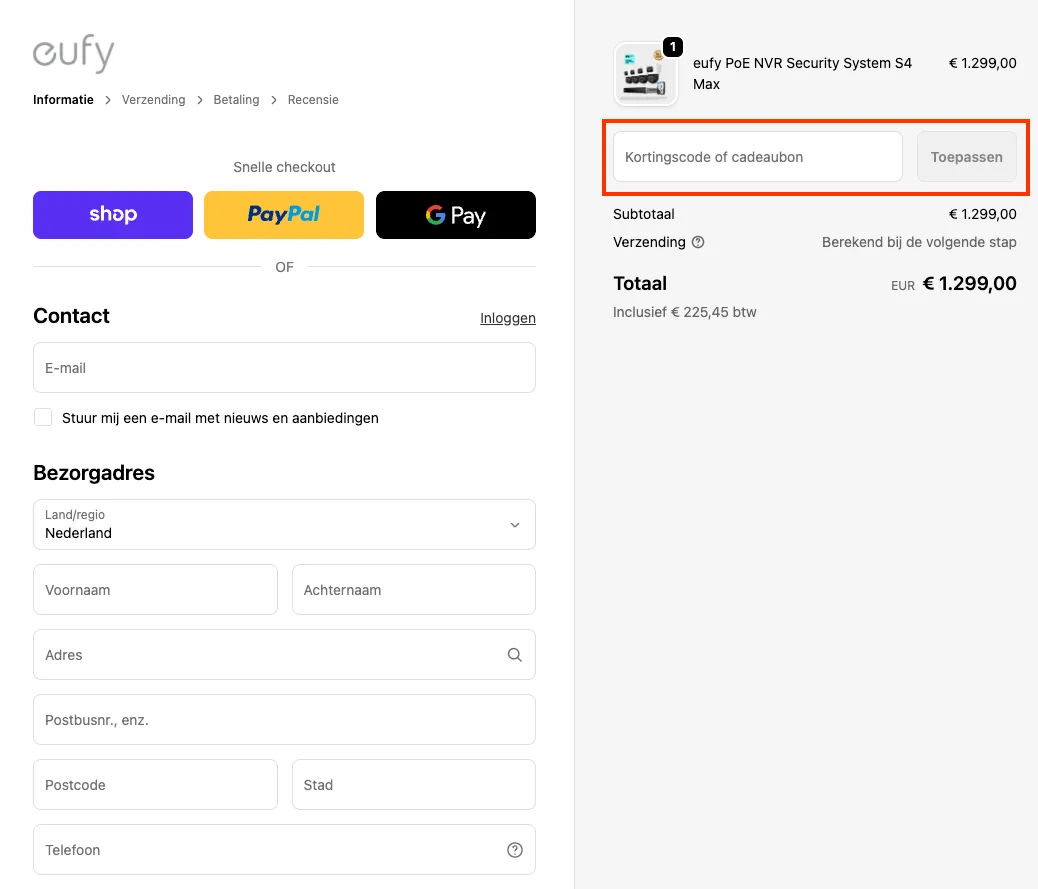Click the telephone help question mark icon
The image size is (1038, 889).
click(514, 849)
